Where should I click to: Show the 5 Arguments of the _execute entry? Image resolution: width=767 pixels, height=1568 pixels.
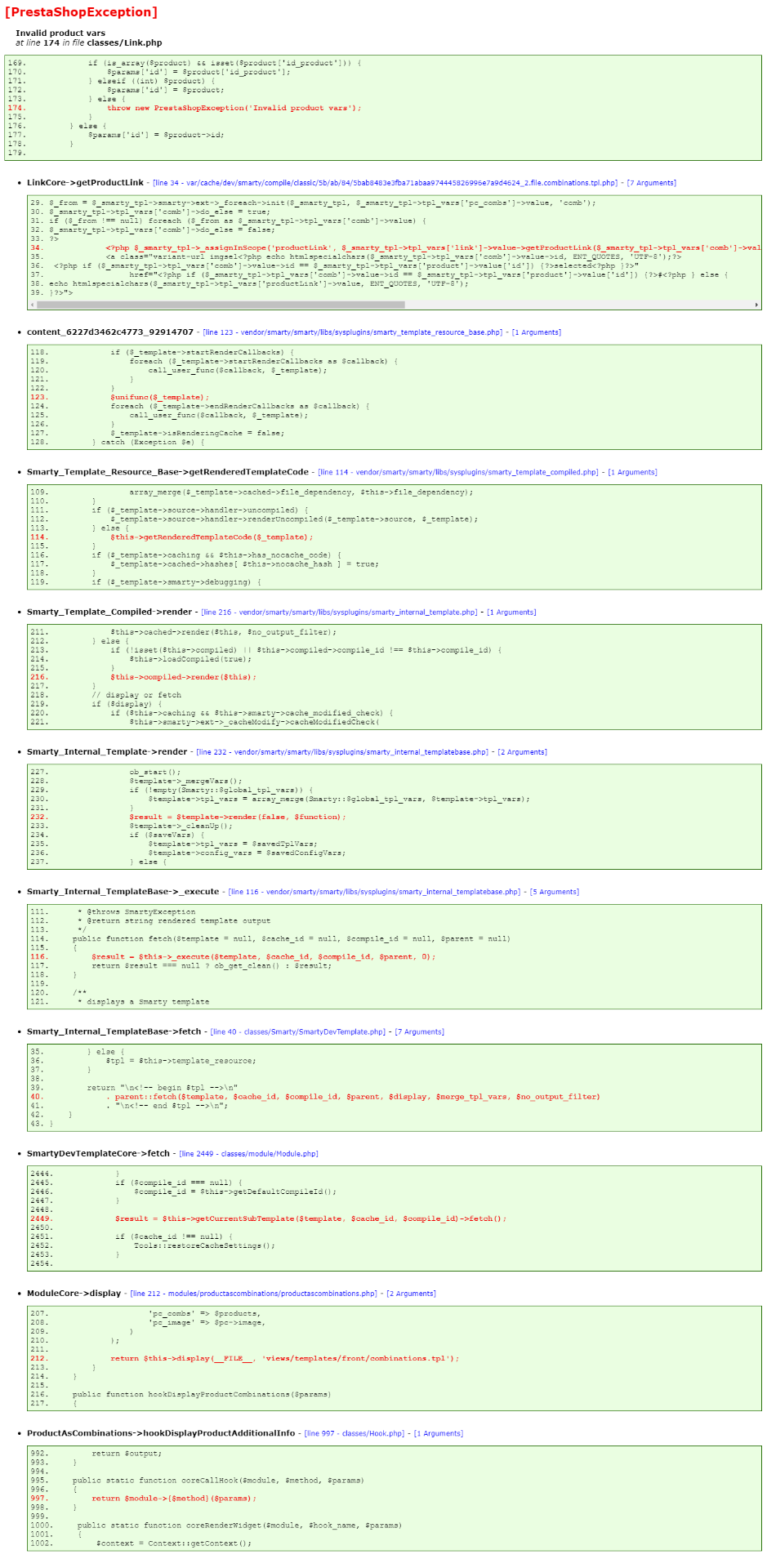[x=555, y=892]
